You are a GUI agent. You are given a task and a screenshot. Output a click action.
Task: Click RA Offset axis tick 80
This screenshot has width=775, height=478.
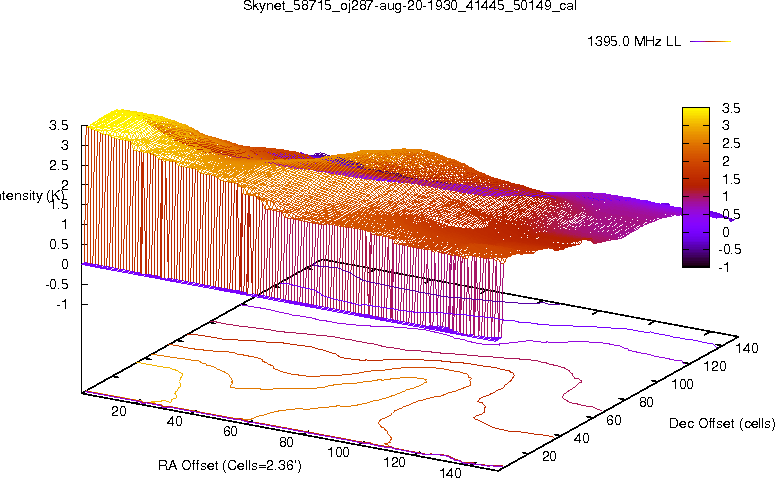[x=286, y=442]
